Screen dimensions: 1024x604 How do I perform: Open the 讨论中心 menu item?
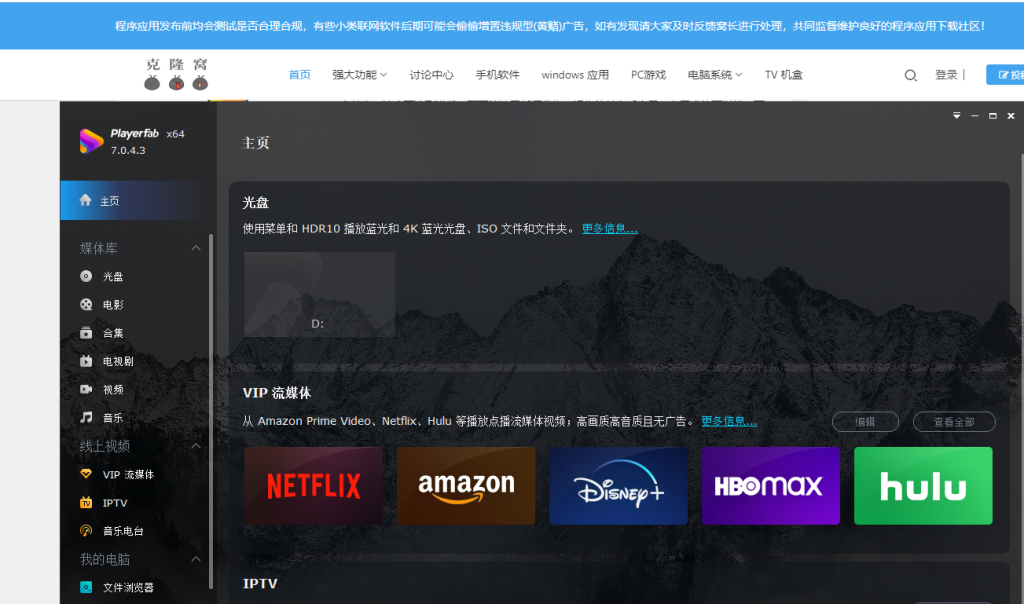coord(431,75)
